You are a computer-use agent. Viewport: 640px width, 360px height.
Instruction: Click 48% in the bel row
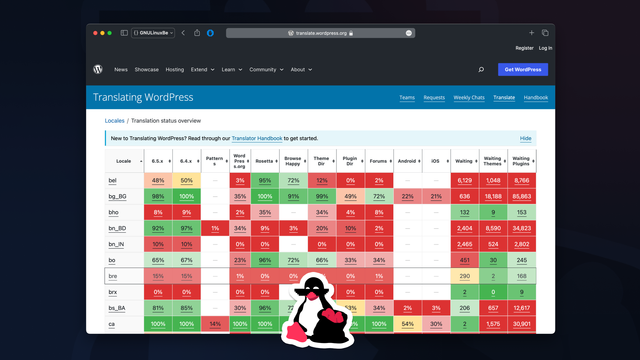[x=158, y=180]
